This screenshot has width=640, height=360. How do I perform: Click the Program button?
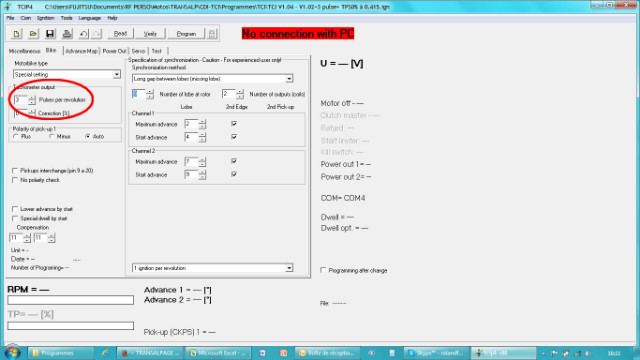pyautogui.click(x=186, y=34)
